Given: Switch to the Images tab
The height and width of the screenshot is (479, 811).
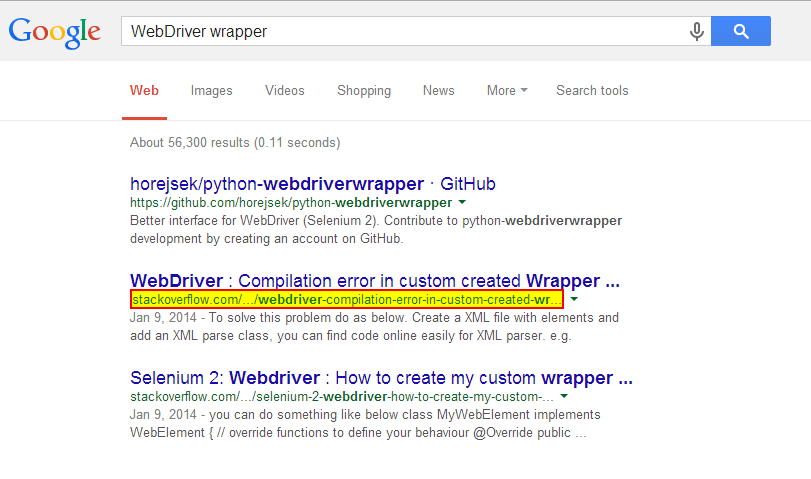Looking at the screenshot, I should 212,91.
